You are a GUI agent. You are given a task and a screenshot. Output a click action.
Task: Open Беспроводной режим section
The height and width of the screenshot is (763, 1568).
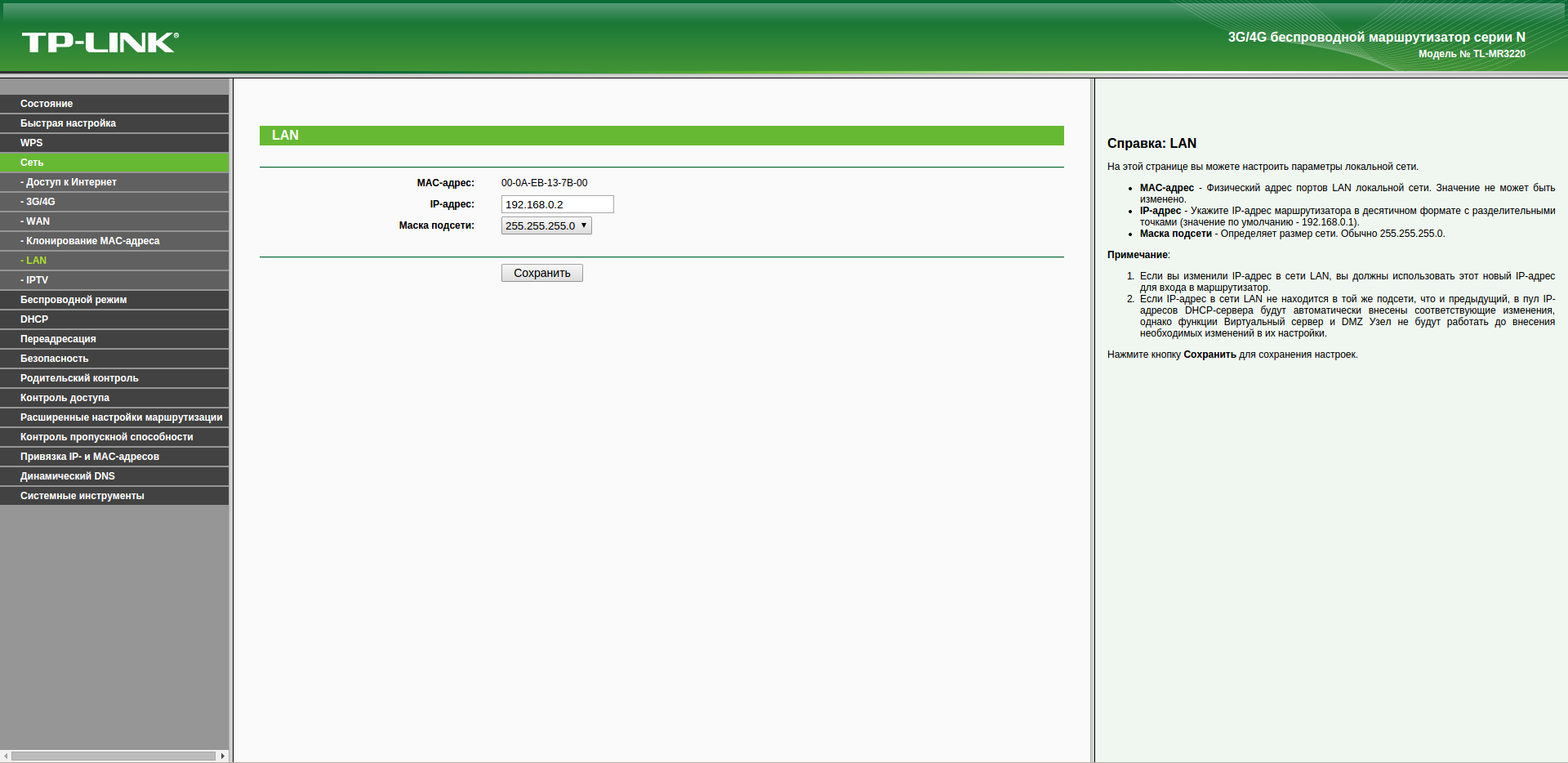tap(114, 300)
